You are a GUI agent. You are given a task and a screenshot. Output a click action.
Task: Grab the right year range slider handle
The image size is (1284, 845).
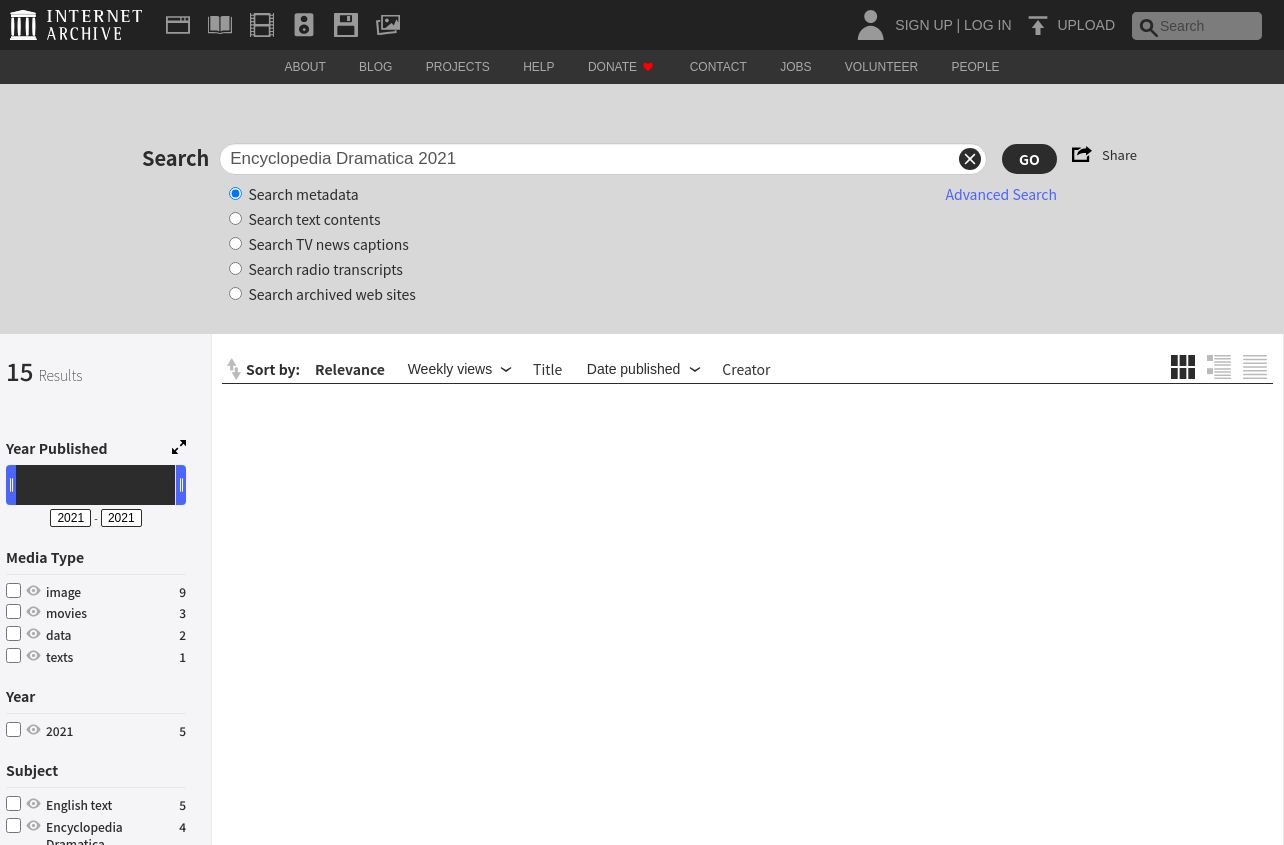[181, 485]
